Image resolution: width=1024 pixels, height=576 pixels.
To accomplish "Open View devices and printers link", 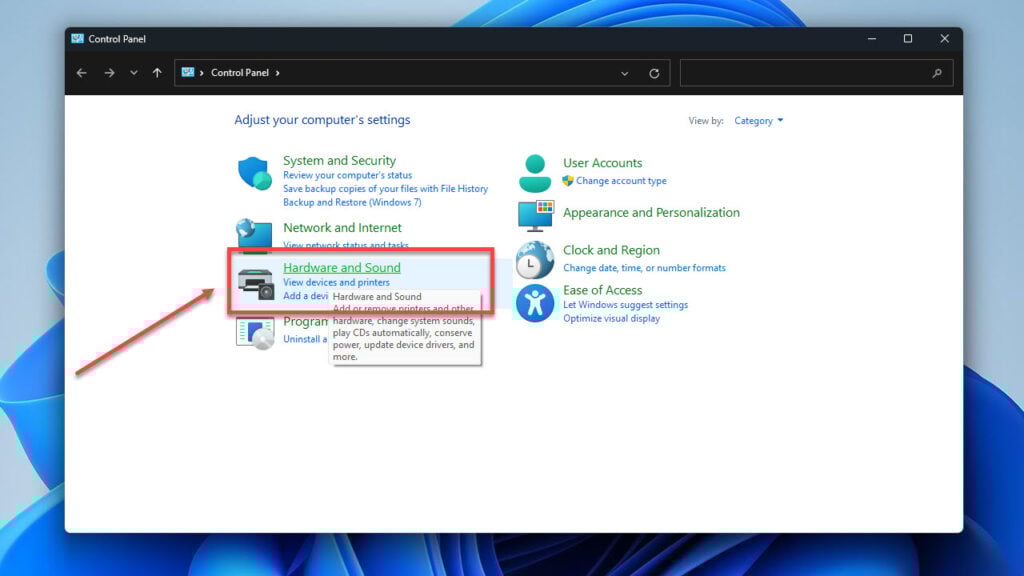I will [x=336, y=283].
